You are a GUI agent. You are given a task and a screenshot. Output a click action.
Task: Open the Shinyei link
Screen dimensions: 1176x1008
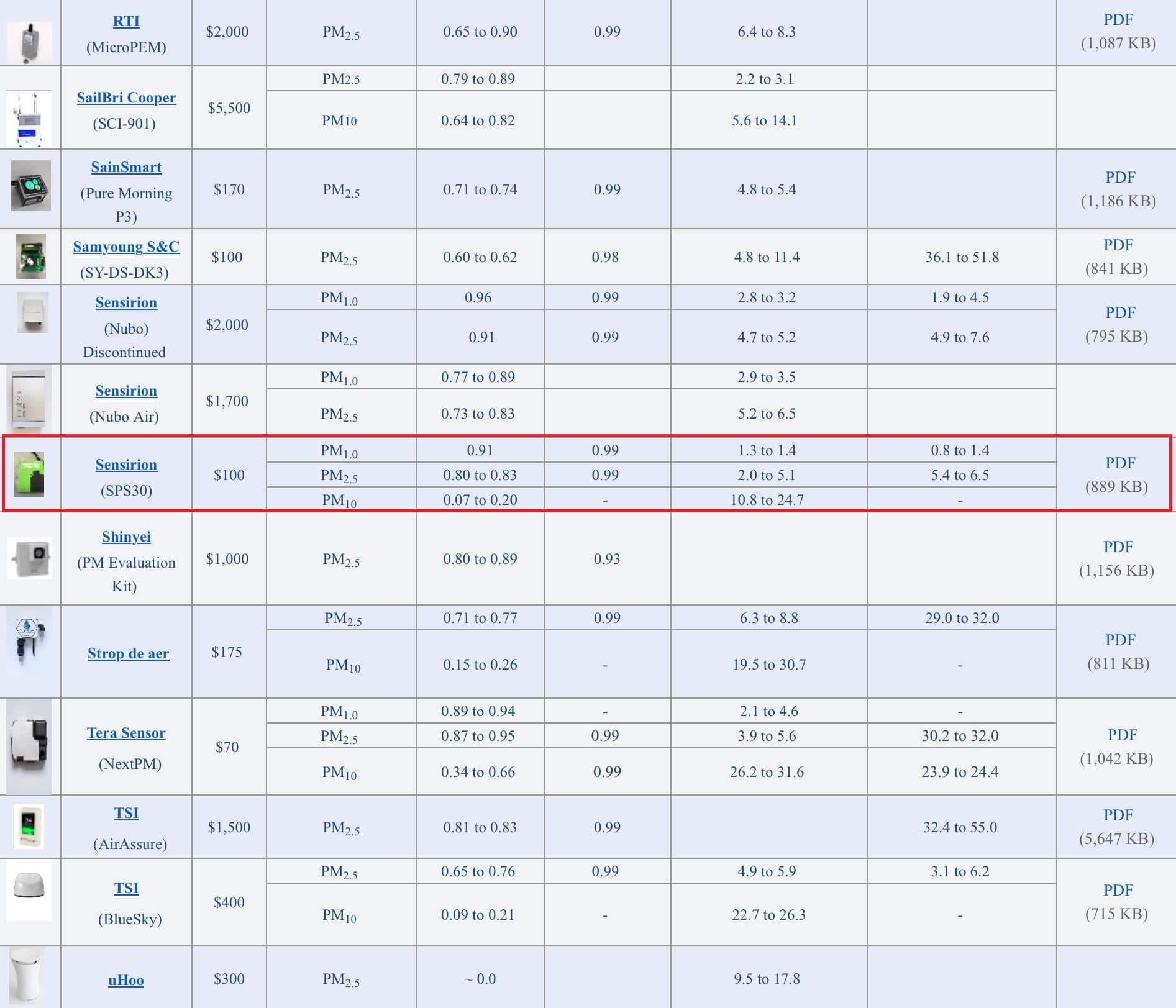click(126, 537)
